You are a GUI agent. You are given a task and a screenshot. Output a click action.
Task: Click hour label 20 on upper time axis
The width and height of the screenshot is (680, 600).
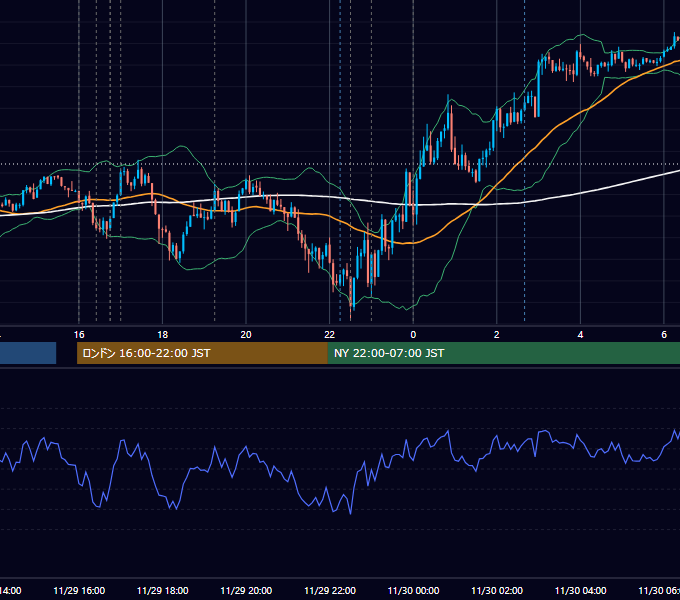pyautogui.click(x=246, y=335)
